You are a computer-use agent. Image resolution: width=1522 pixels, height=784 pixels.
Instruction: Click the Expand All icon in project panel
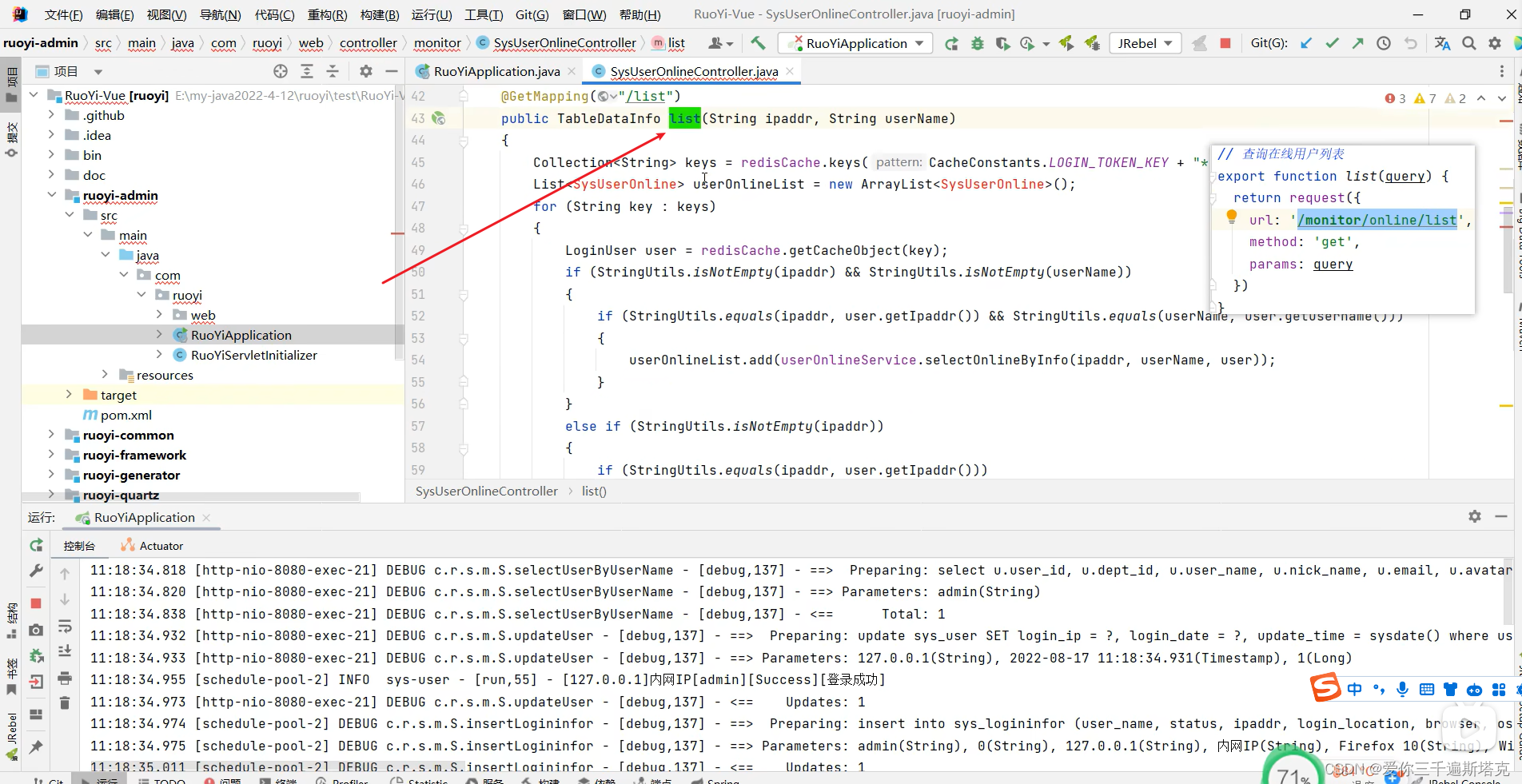(x=307, y=71)
